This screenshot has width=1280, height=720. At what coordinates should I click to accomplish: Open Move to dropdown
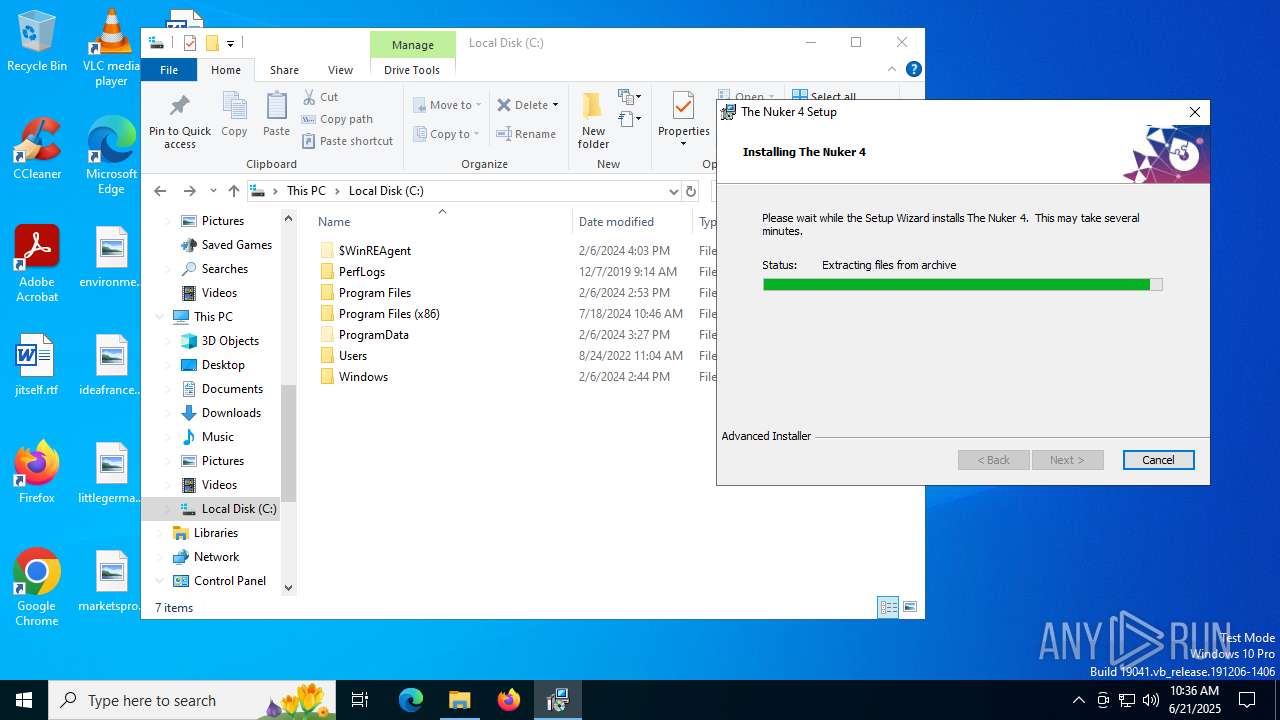[x=446, y=105]
